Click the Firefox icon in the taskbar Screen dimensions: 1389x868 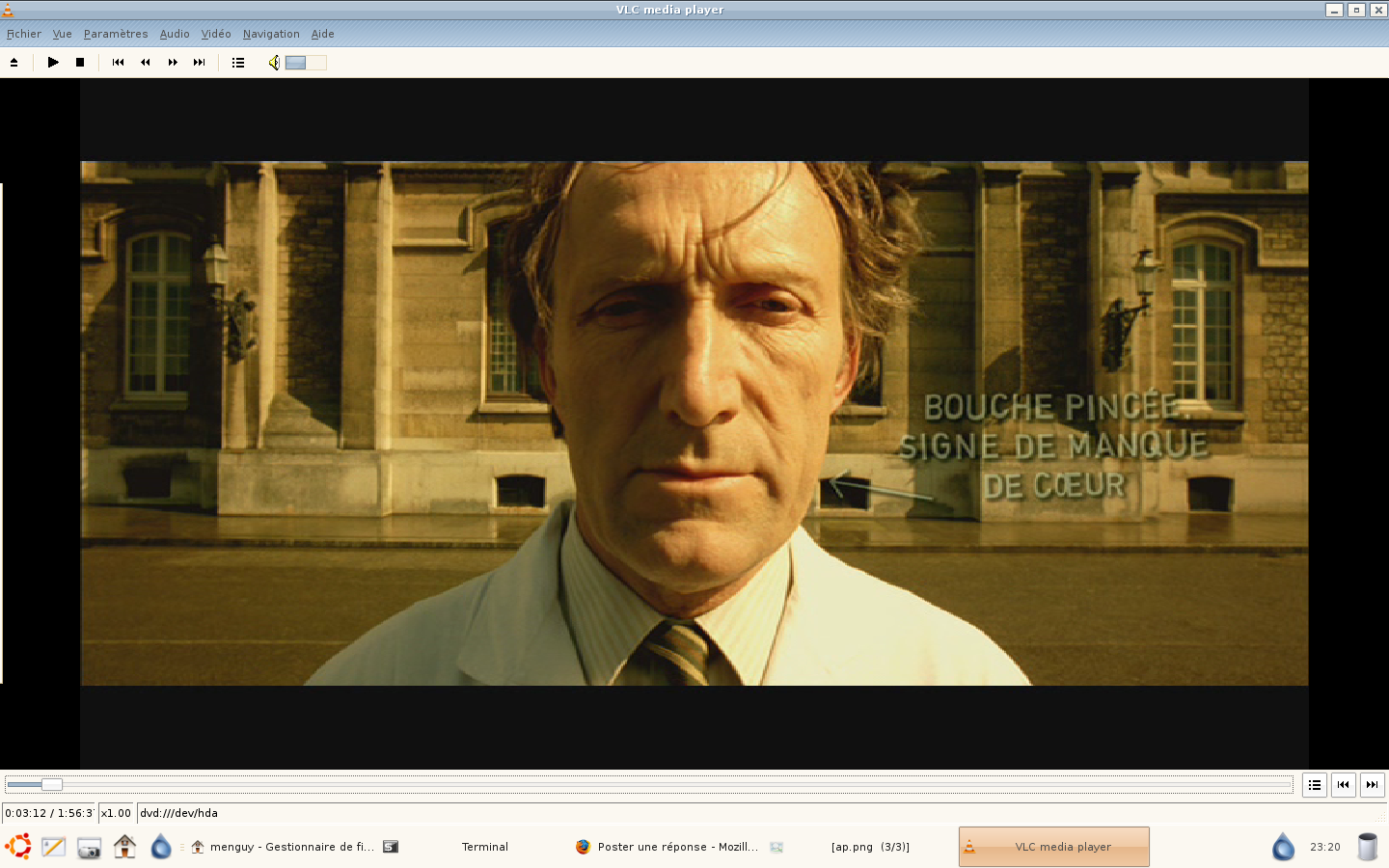click(x=583, y=847)
